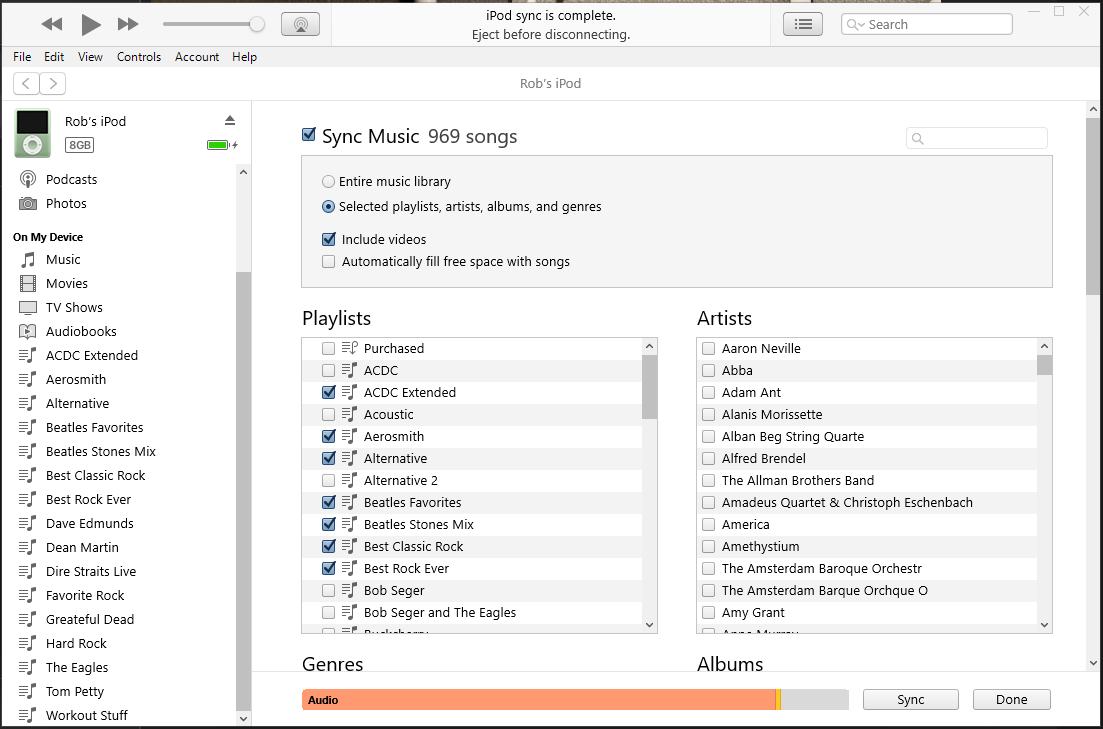Screen dimensions: 1103x729
Task: Open the View menu
Action: pyautogui.click(x=90, y=57)
